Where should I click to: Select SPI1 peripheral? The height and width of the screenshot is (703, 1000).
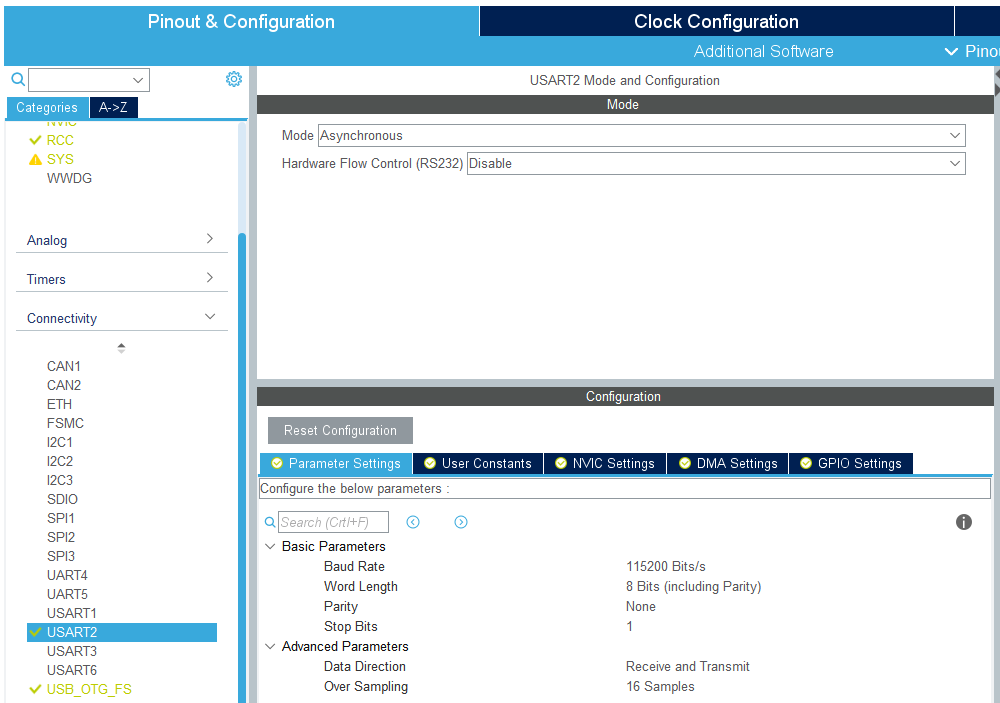pos(61,519)
